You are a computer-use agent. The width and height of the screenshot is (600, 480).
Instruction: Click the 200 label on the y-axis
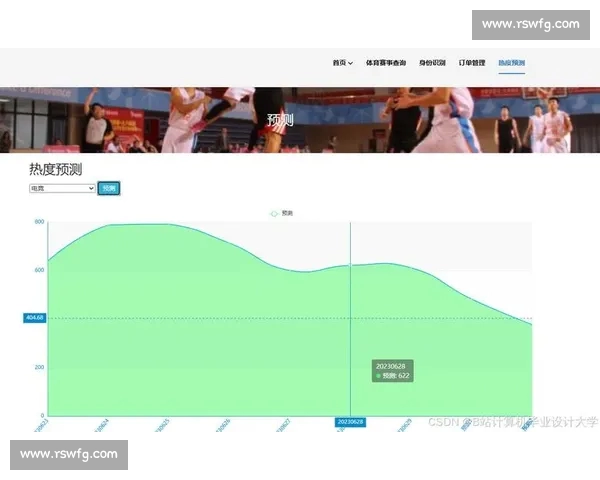(x=39, y=367)
